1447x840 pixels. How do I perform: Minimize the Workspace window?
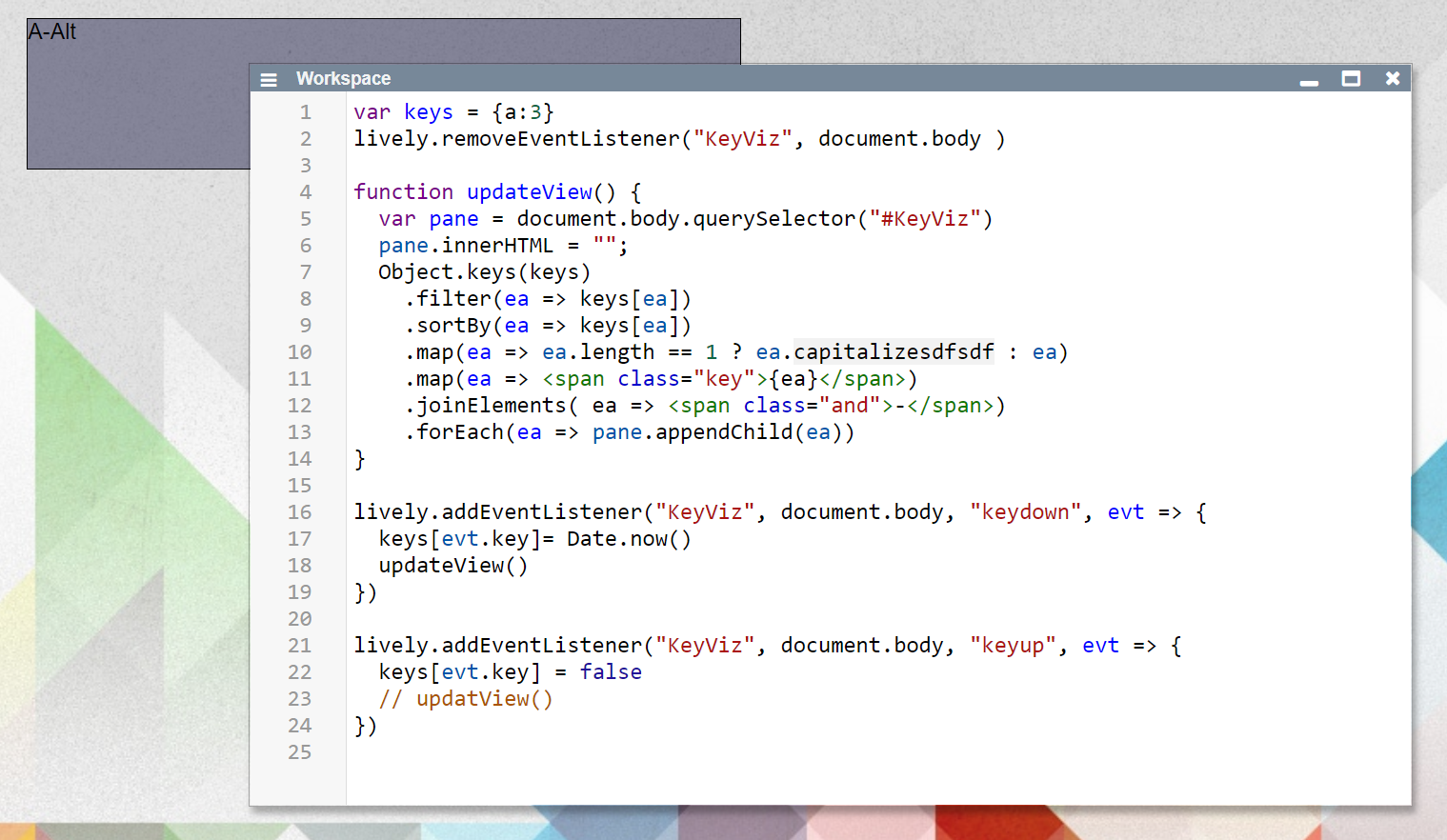pos(1309,80)
